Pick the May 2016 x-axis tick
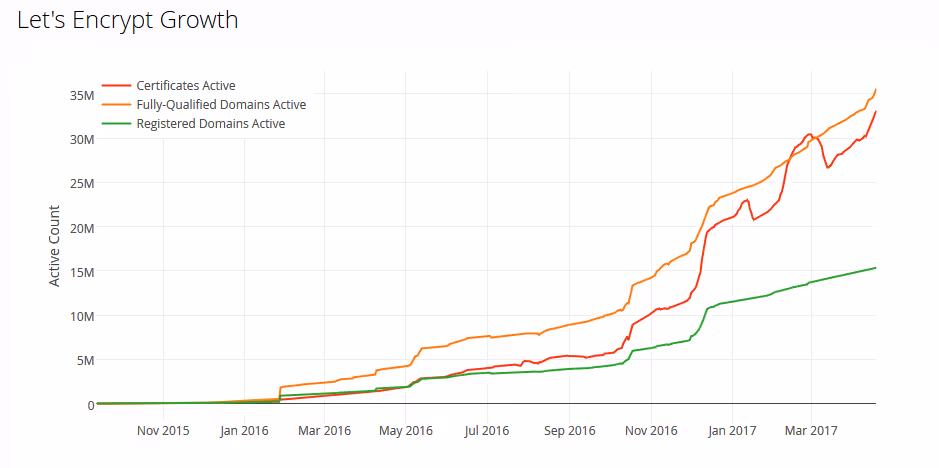The width and height of the screenshot is (939, 468). pyautogui.click(x=406, y=431)
